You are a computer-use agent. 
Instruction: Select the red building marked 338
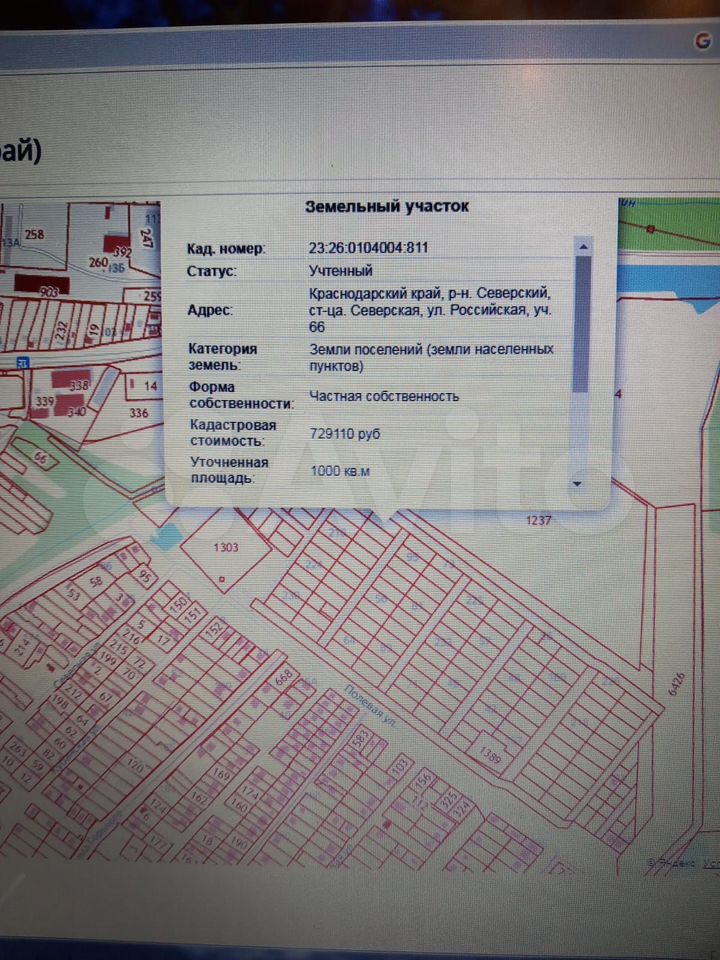(x=80, y=384)
